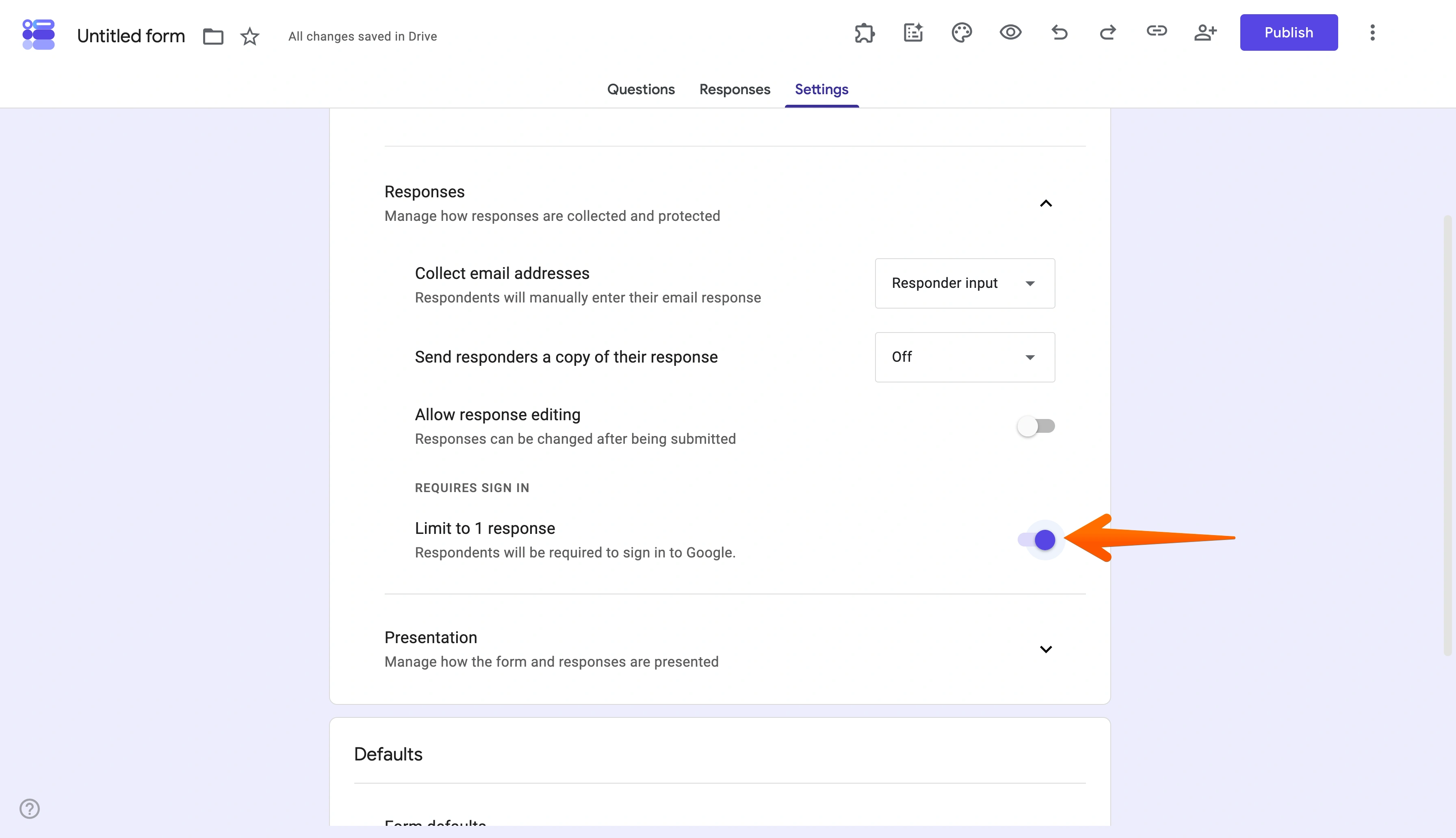Click the Move to folder icon
Viewport: 1456px width, 838px height.
(x=213, y=36)
